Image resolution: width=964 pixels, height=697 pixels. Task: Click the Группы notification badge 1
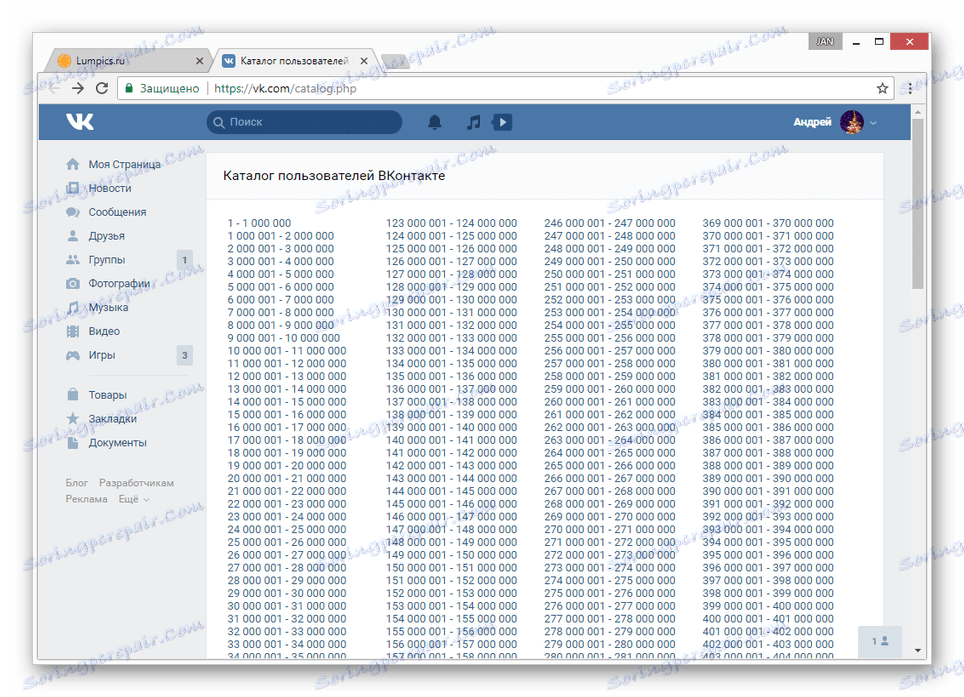pos(184,260)
